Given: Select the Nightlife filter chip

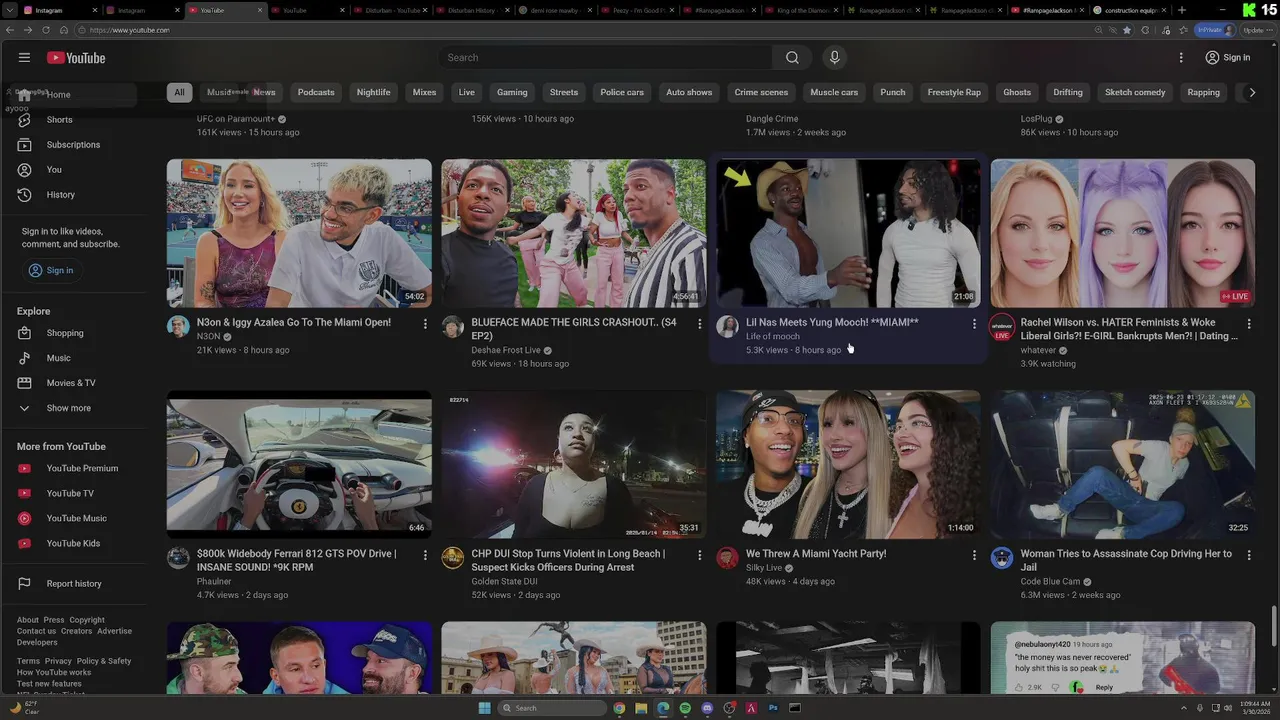Looking at the screenshot, I should click(x=374, y=92).
